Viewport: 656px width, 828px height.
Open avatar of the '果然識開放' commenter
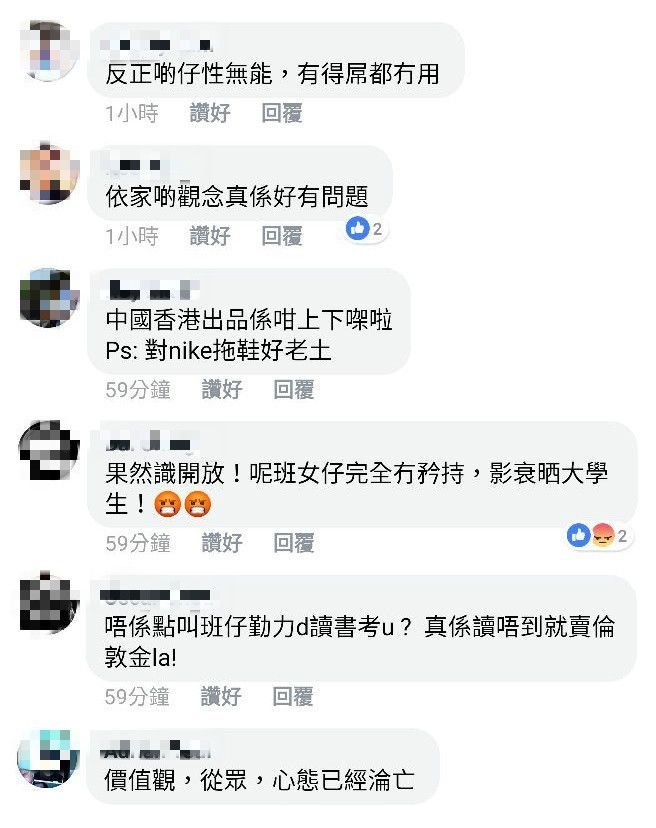(x=49, y=450)
